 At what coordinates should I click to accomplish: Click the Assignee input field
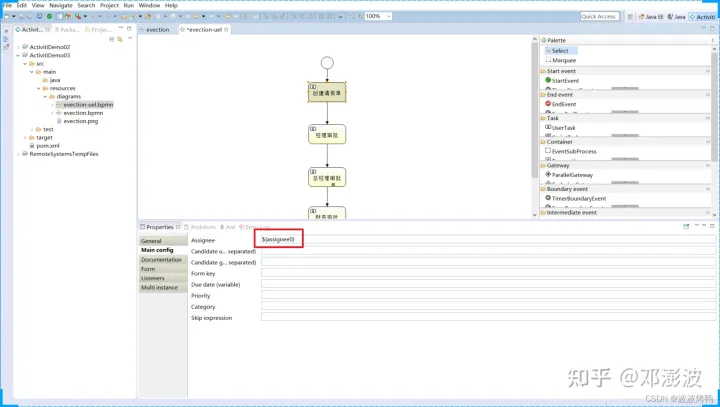[282, 240]
